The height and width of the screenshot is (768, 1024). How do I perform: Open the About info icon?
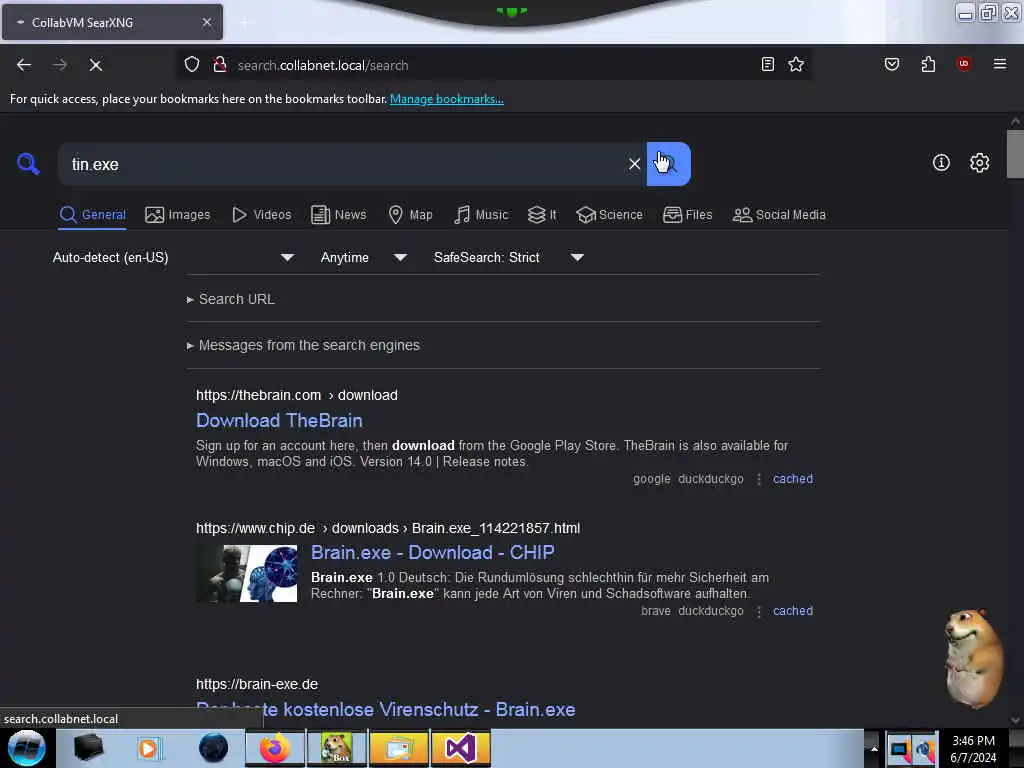[x=941, y=163]
